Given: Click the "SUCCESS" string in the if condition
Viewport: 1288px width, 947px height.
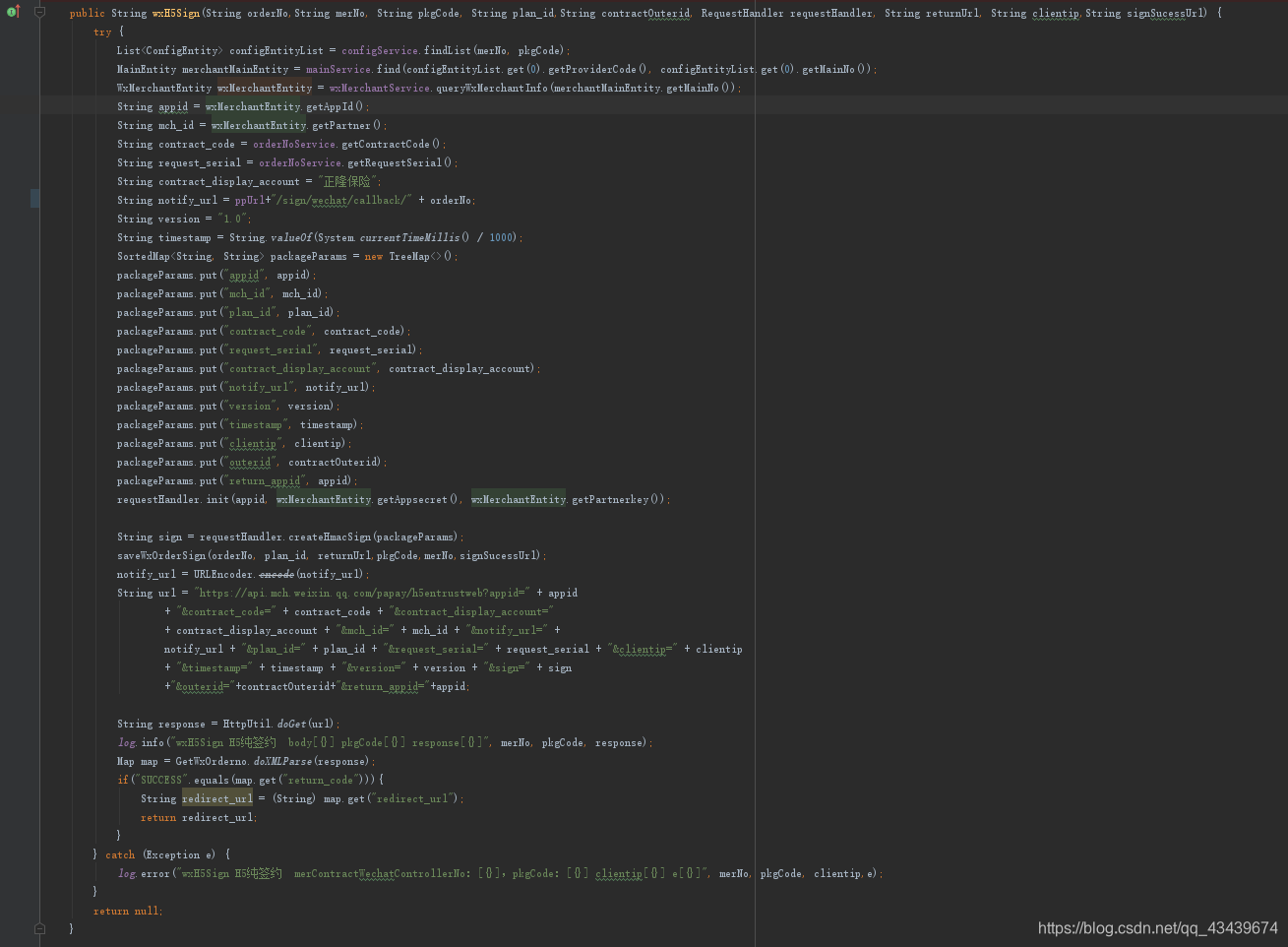Looking at the screenshot, I should coord(161,780).
